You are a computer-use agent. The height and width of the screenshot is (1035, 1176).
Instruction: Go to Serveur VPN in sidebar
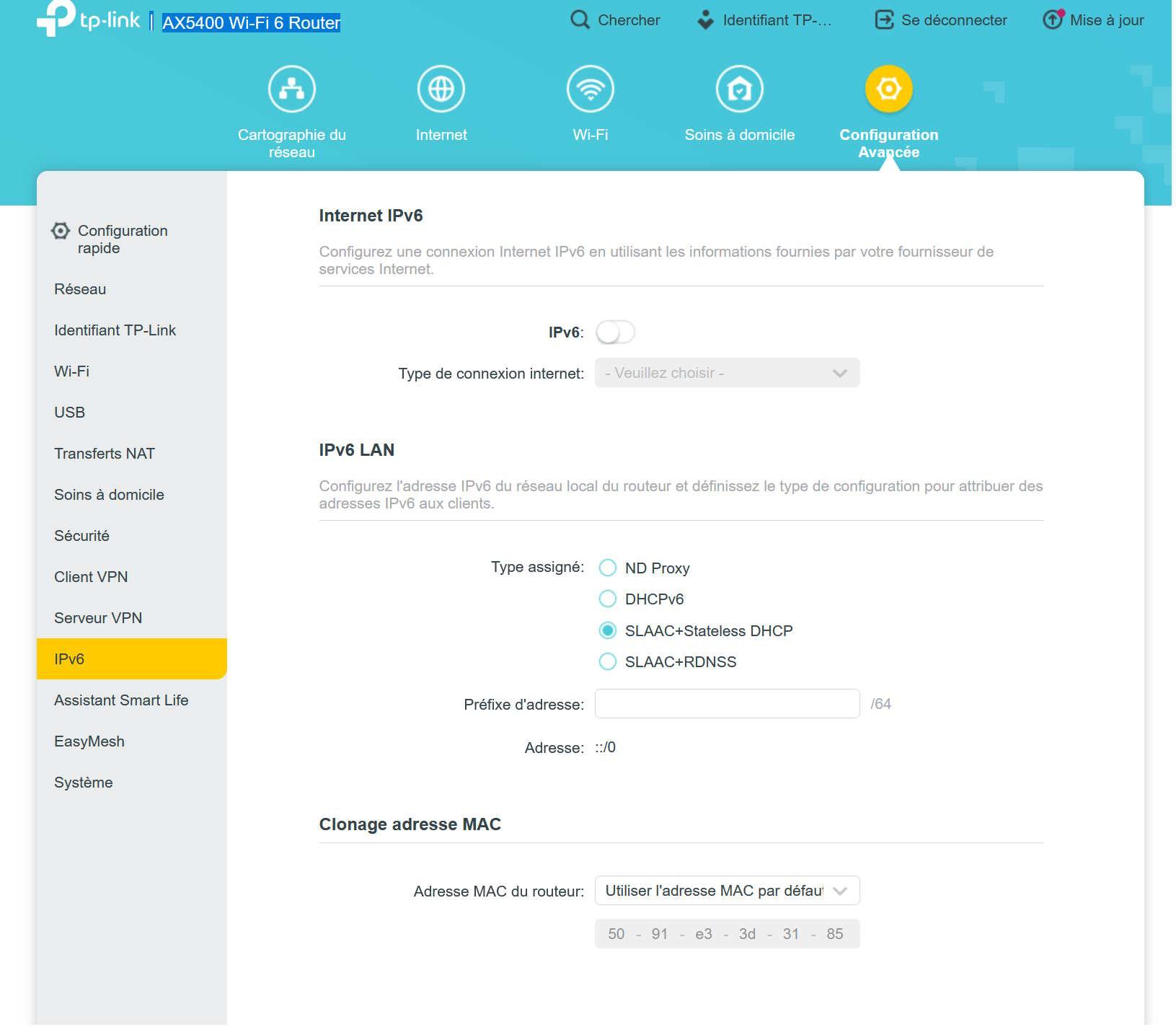click(x=98, y=618)
